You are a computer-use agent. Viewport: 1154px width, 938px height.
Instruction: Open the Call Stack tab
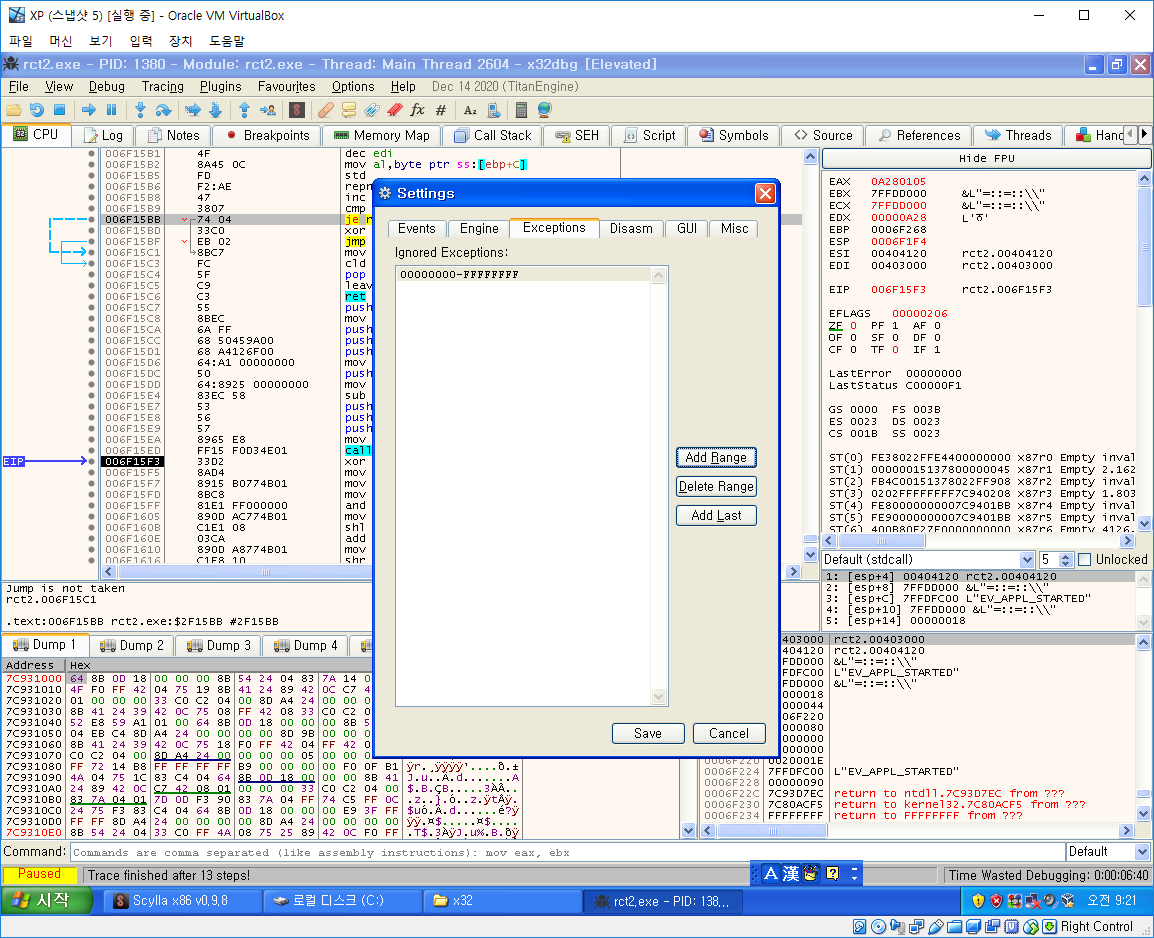click(x=493, y=135)
